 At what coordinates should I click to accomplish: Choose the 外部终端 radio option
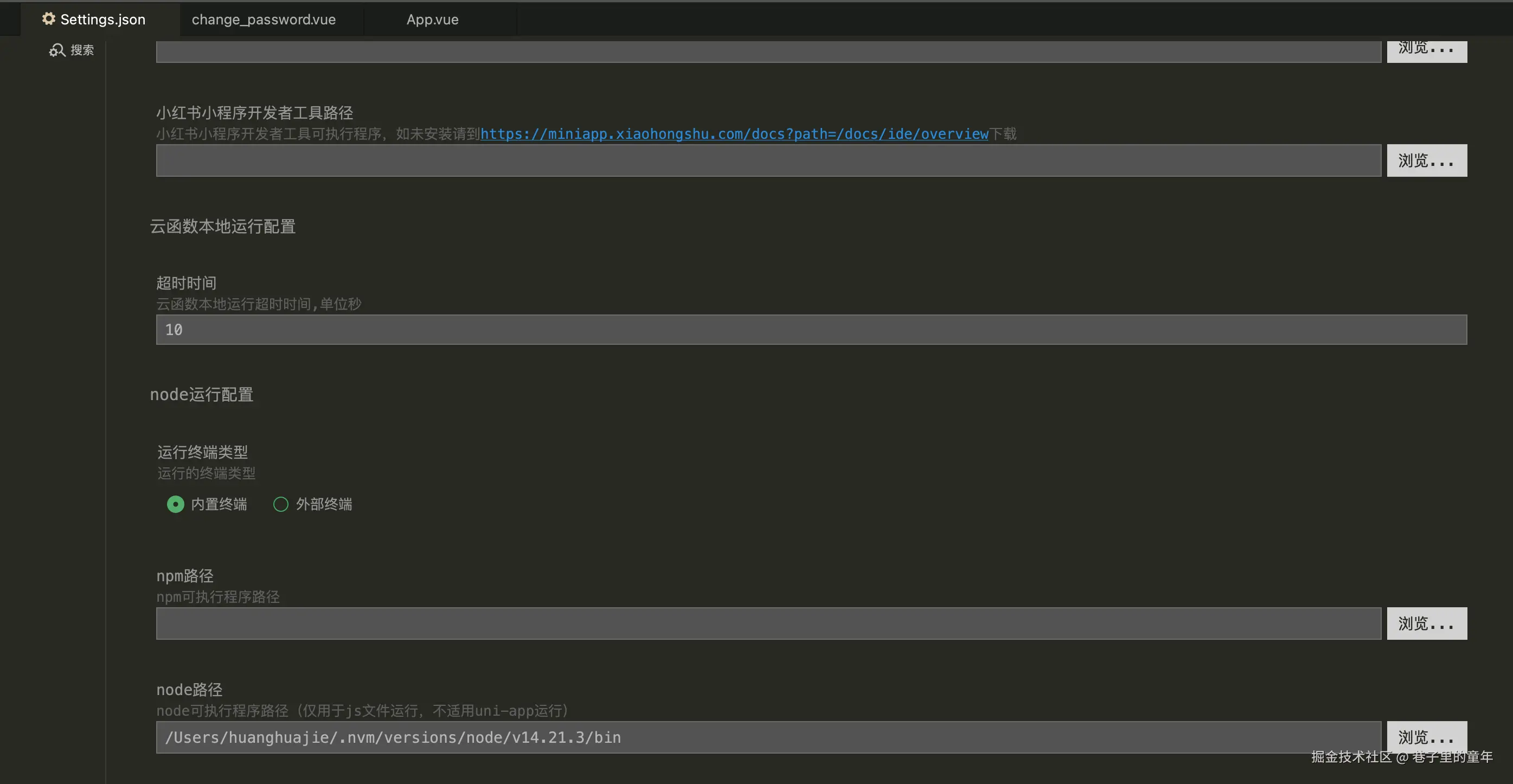coord(281,504)
